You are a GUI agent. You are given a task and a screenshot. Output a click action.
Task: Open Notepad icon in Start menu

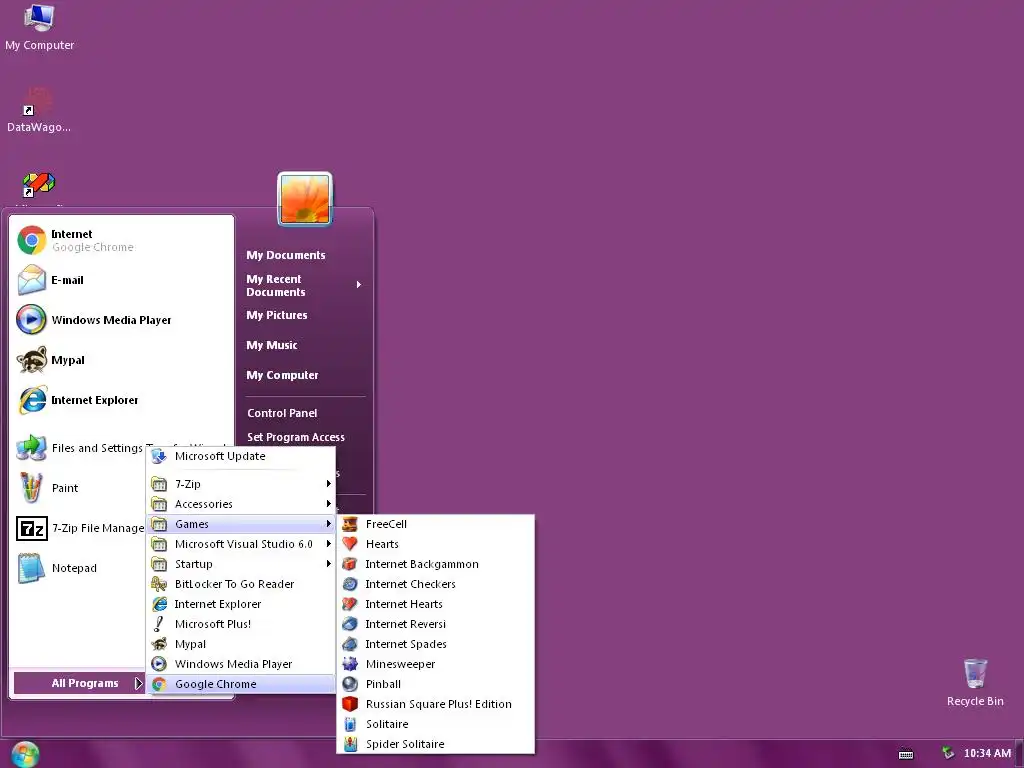coord(31,568)
